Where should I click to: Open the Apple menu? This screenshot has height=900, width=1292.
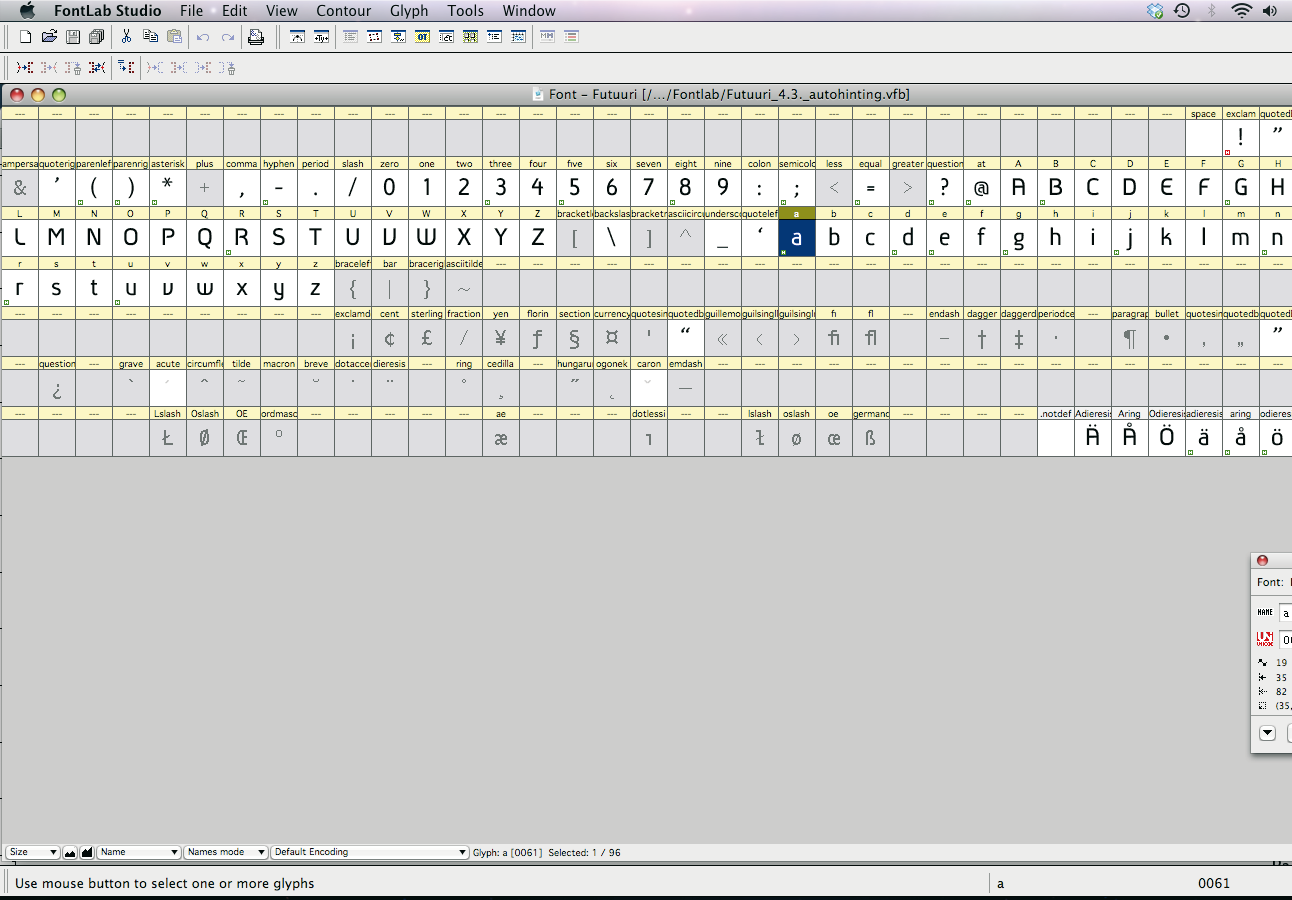(x=27, y=11)
